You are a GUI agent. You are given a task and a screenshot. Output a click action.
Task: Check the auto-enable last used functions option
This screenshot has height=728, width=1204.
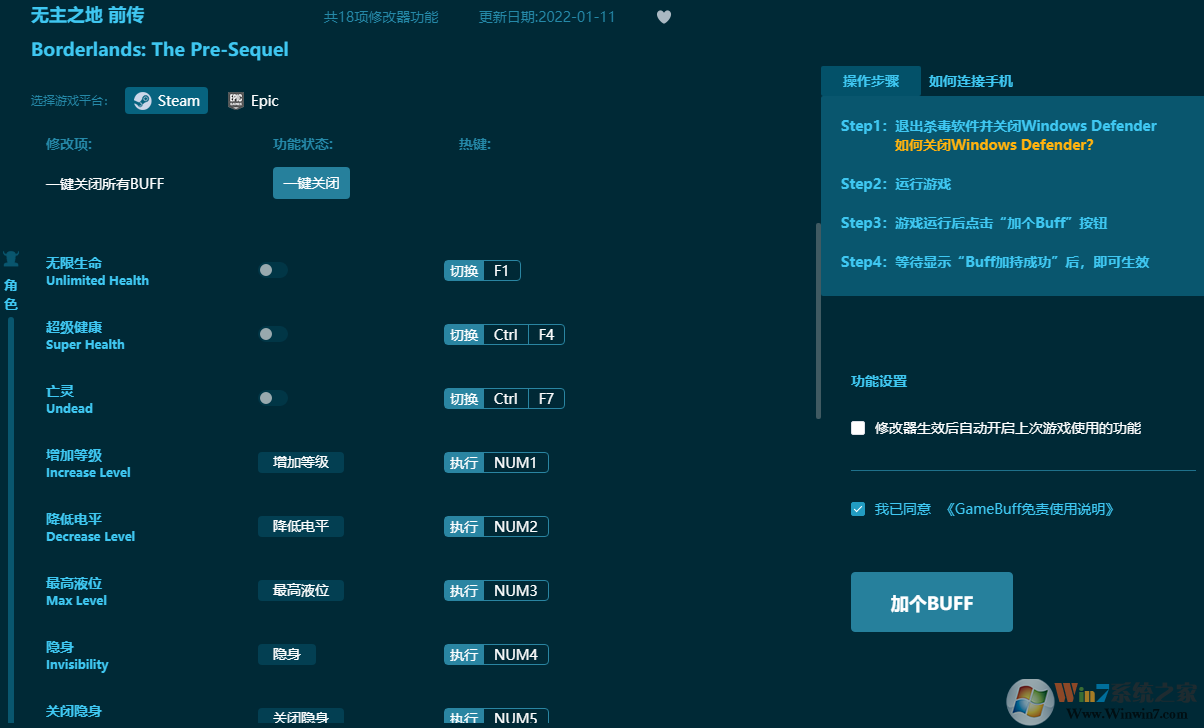pyautogui.click(x=857, y=428)
